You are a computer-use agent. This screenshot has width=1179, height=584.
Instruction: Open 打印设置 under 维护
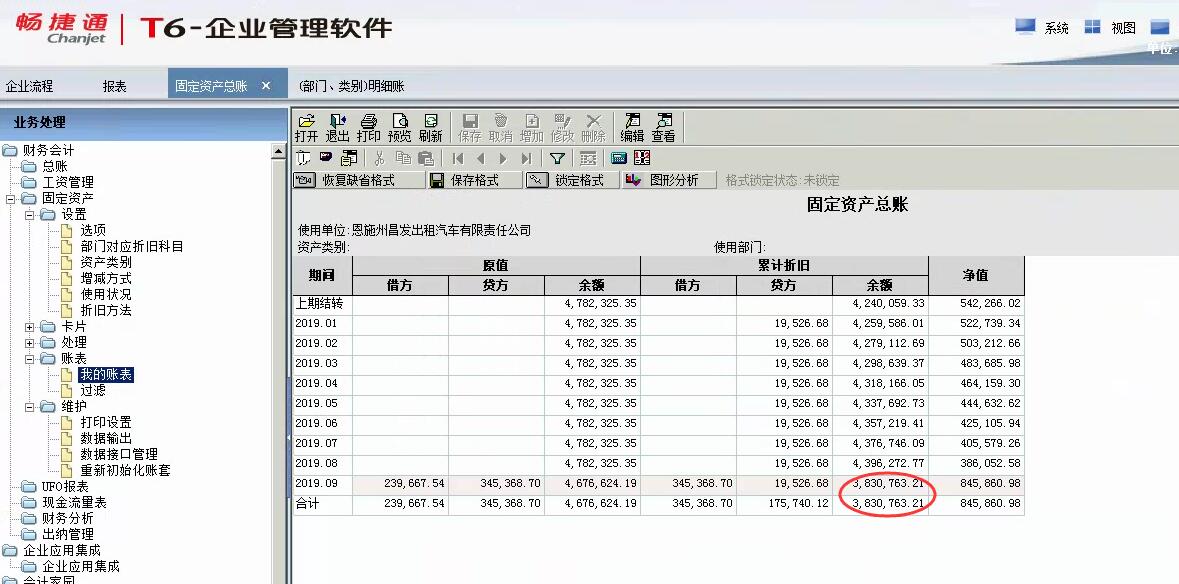106,422
